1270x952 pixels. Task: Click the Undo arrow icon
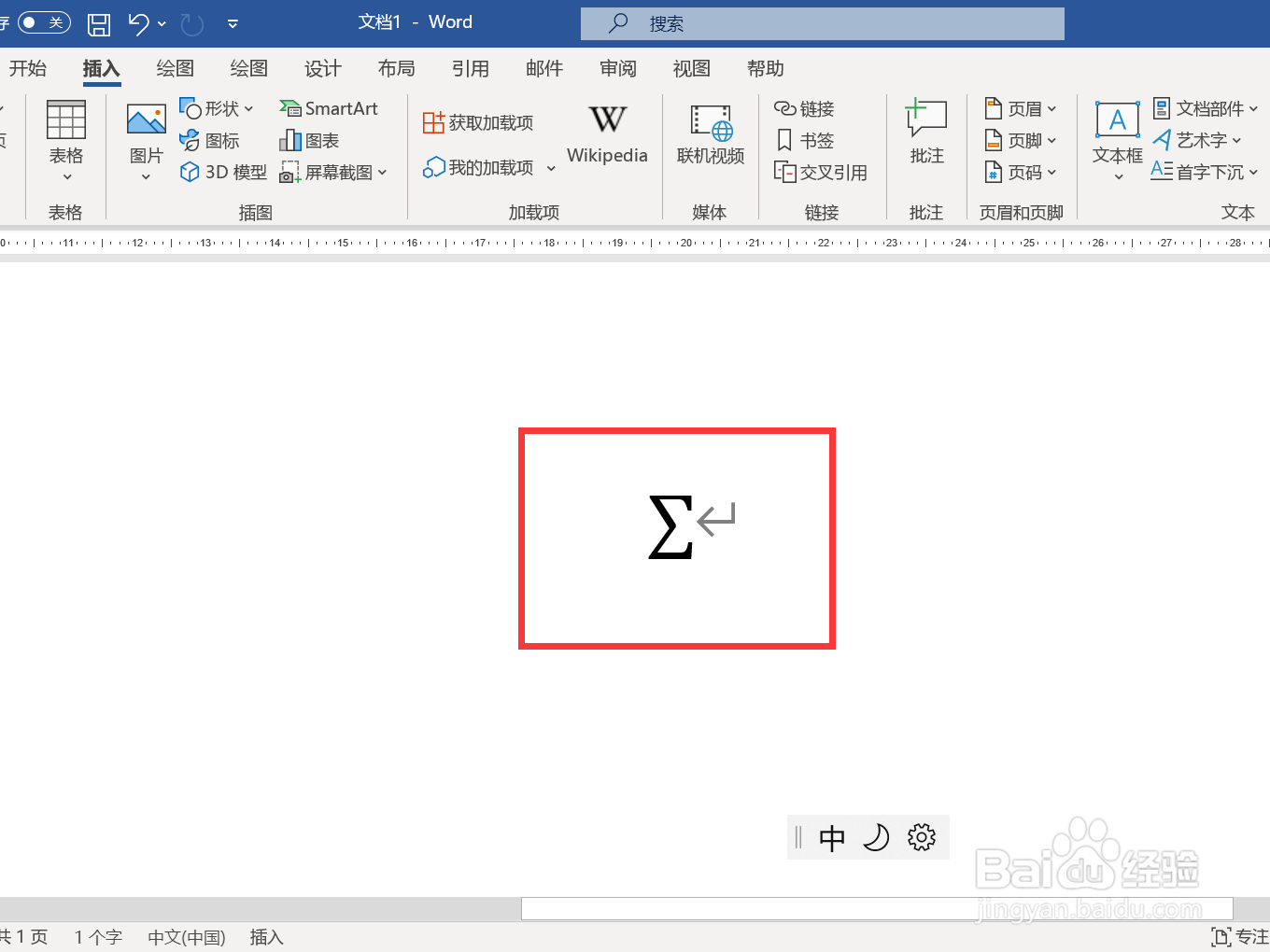(138, 23)
